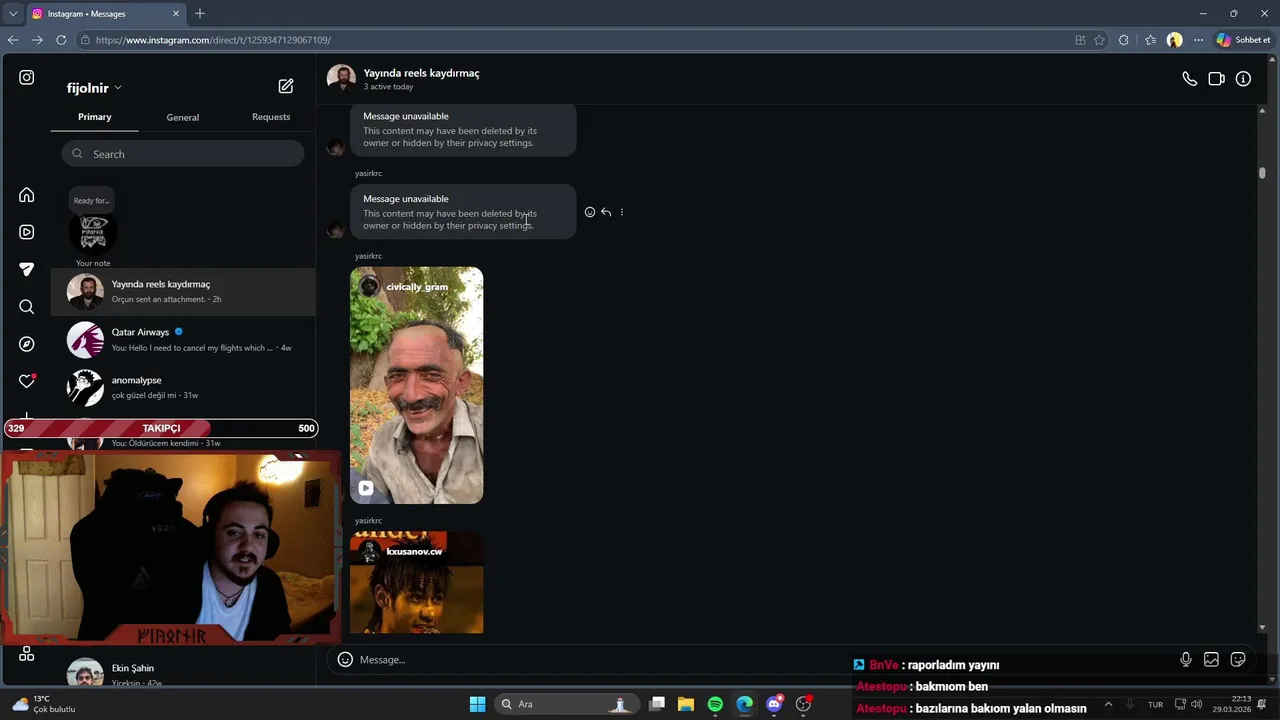Image resolution: width=1280 pixels, height=720 pixels.
Task: Compose a new message icon
Action: [x=286, y=86]
